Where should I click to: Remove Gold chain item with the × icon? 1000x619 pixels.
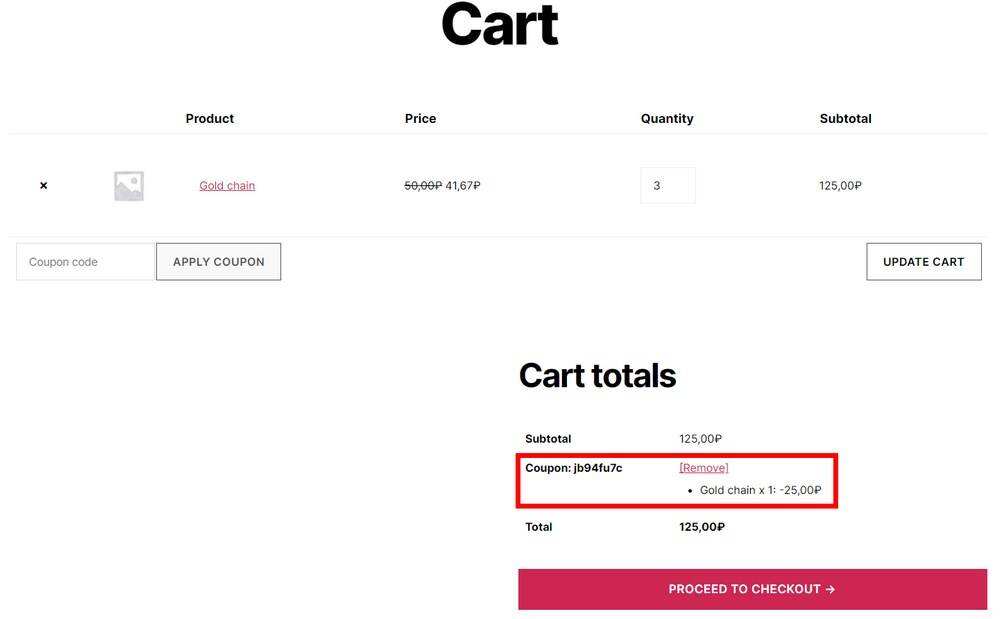[x=43, y=186]
